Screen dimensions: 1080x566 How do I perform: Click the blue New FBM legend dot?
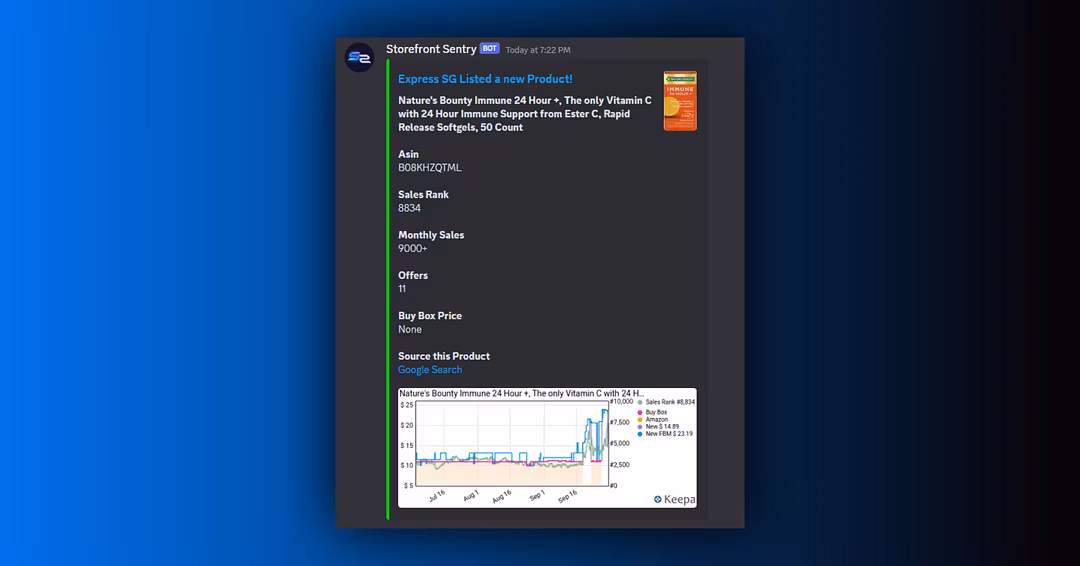pyautogui.click(x=640, y=434)
